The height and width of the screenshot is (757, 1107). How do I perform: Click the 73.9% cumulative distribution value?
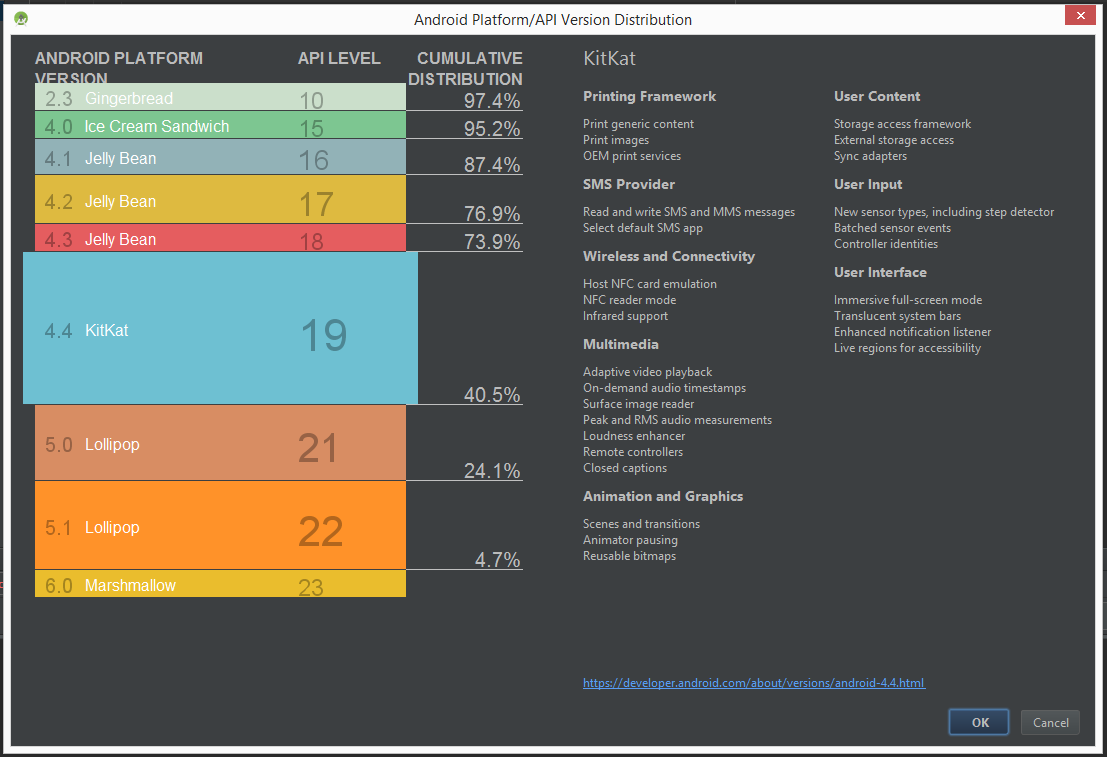point(492,242)
